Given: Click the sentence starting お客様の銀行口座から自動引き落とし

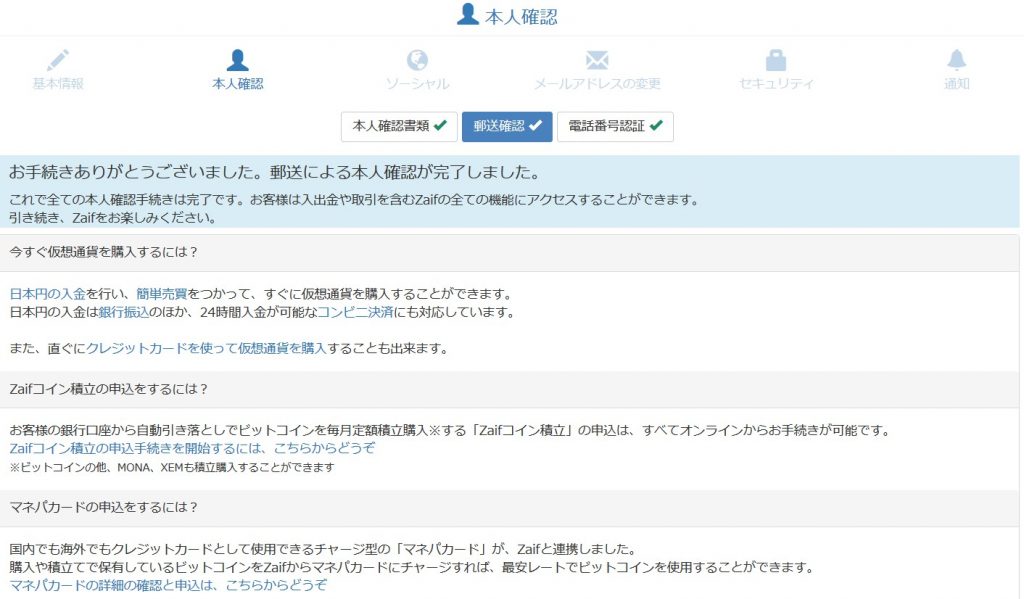Looking at the screenshot, I should click(x=450, y=430).
